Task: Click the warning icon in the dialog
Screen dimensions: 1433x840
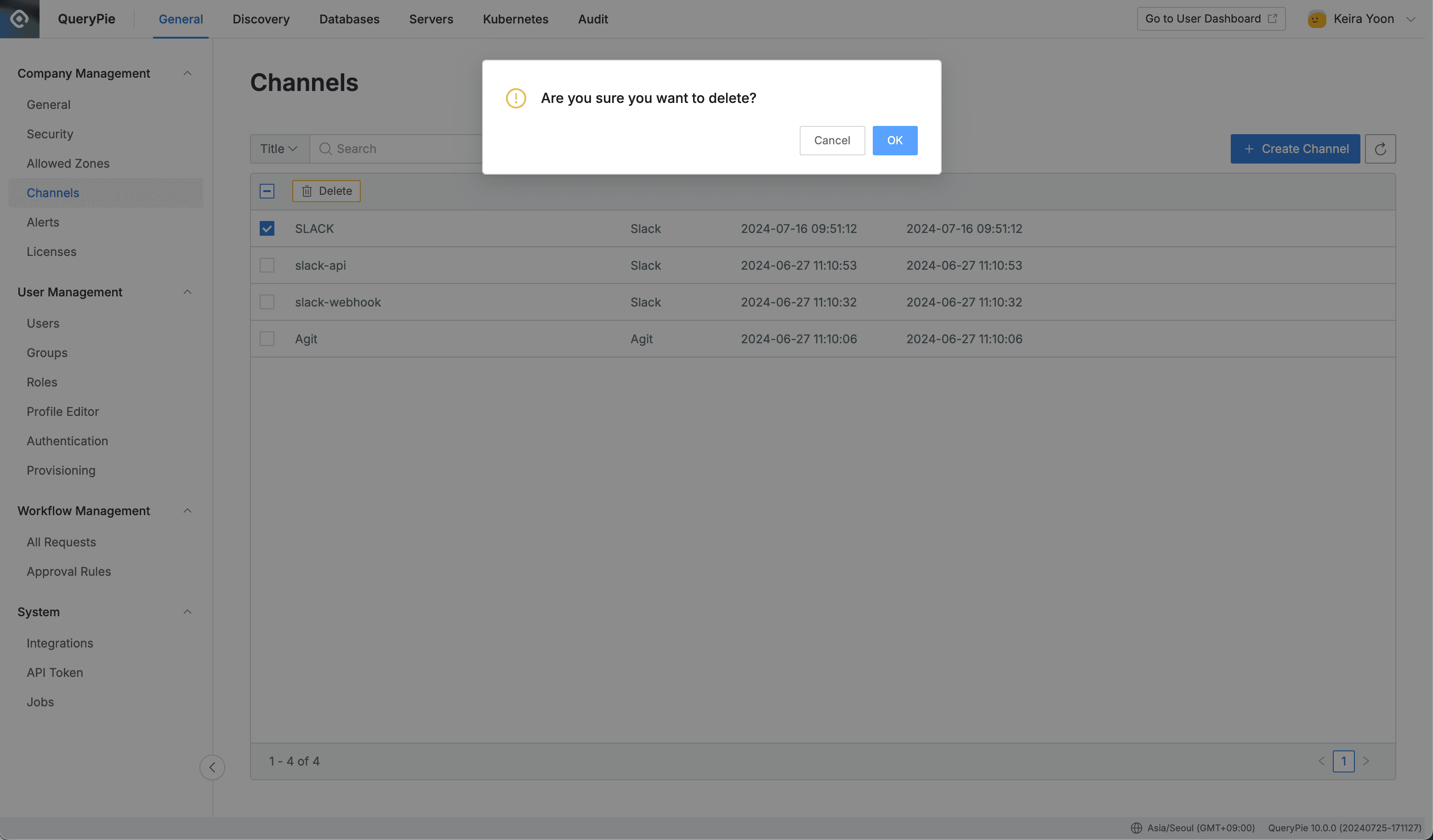Action: point(516,98)
